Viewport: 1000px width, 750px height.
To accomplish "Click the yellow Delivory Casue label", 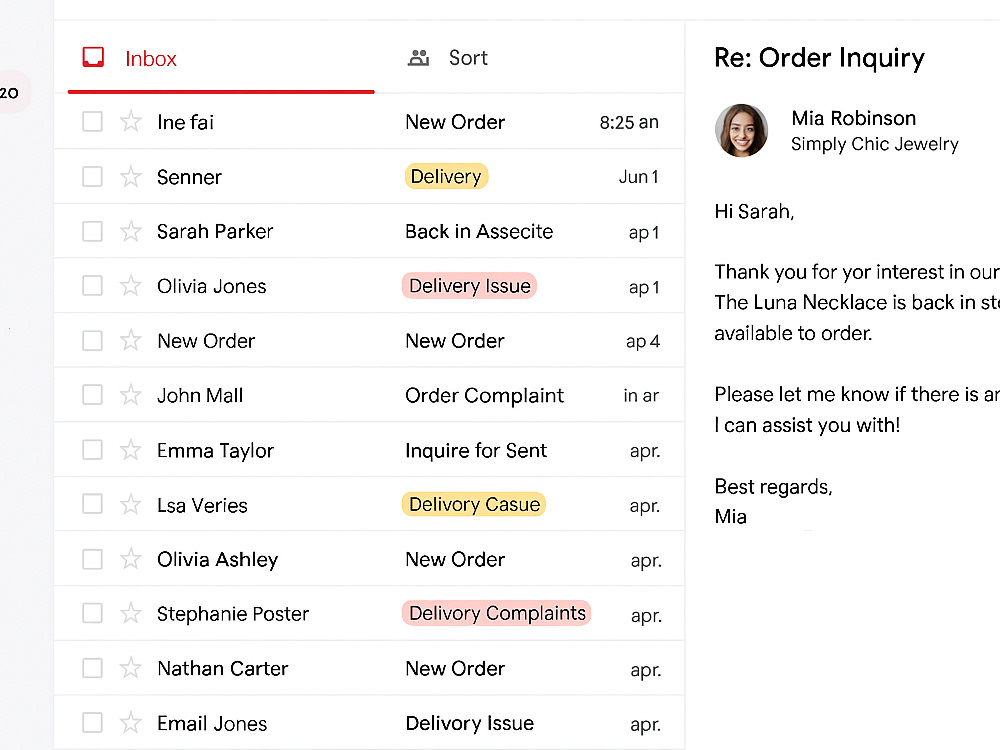I will [x=474, y=504].
